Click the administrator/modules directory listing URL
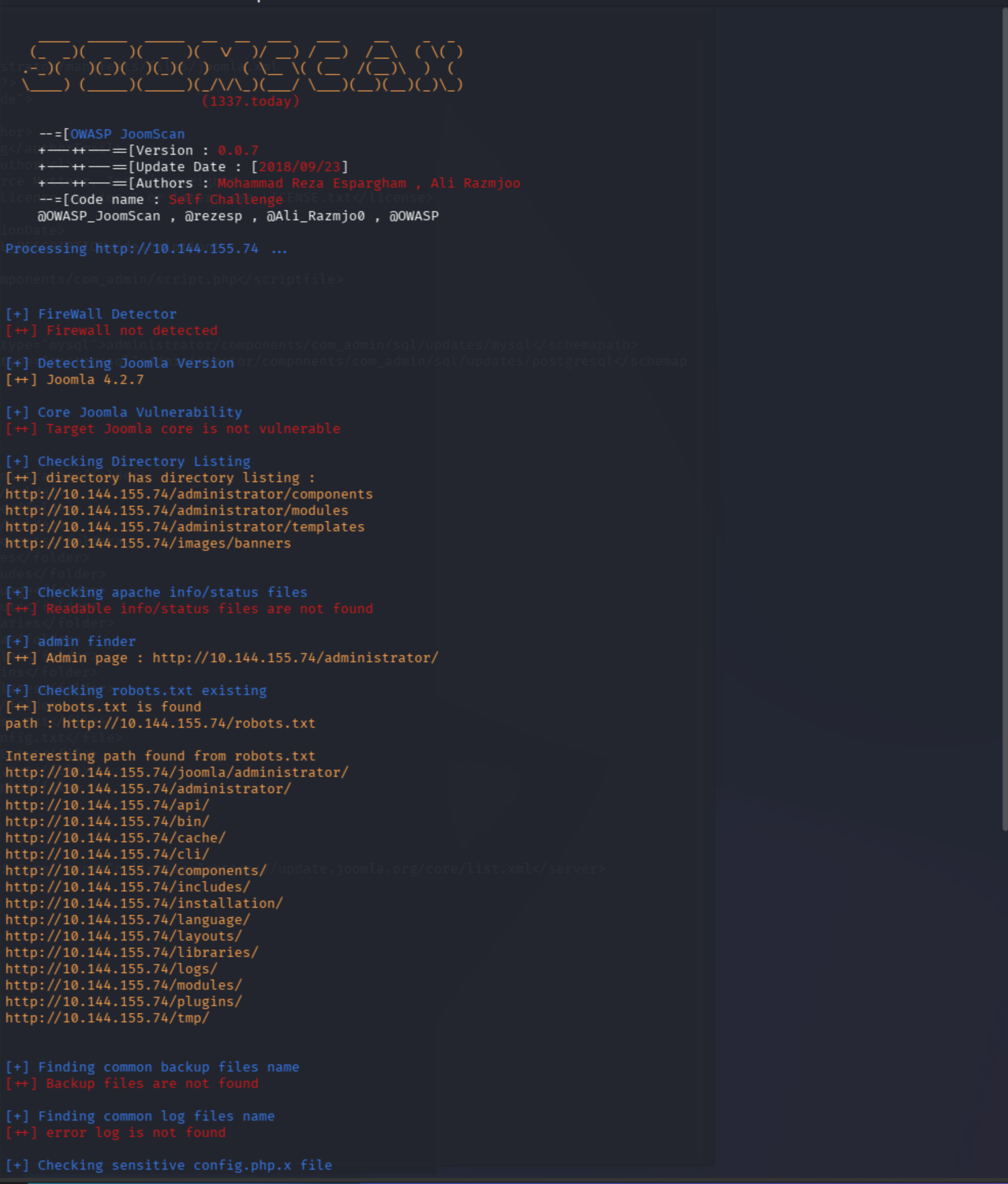Image resolution: width=1008 pixels, height=1184 pixels. point(177,510)
